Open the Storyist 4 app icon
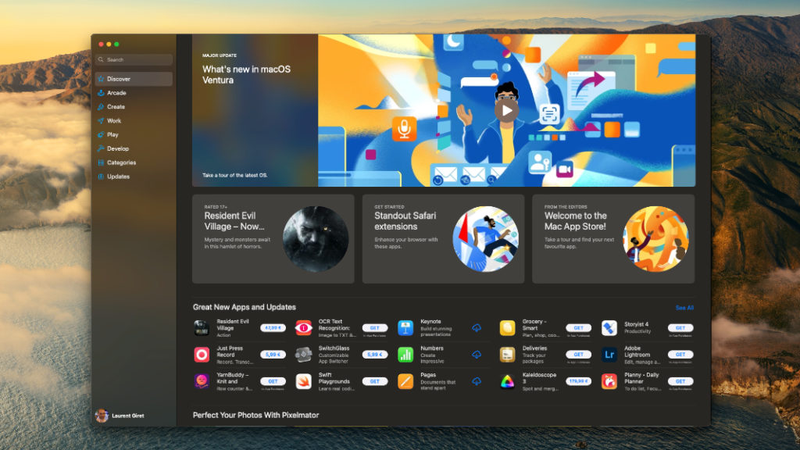This screenshot has width=800, height=450. coord(609,328)
